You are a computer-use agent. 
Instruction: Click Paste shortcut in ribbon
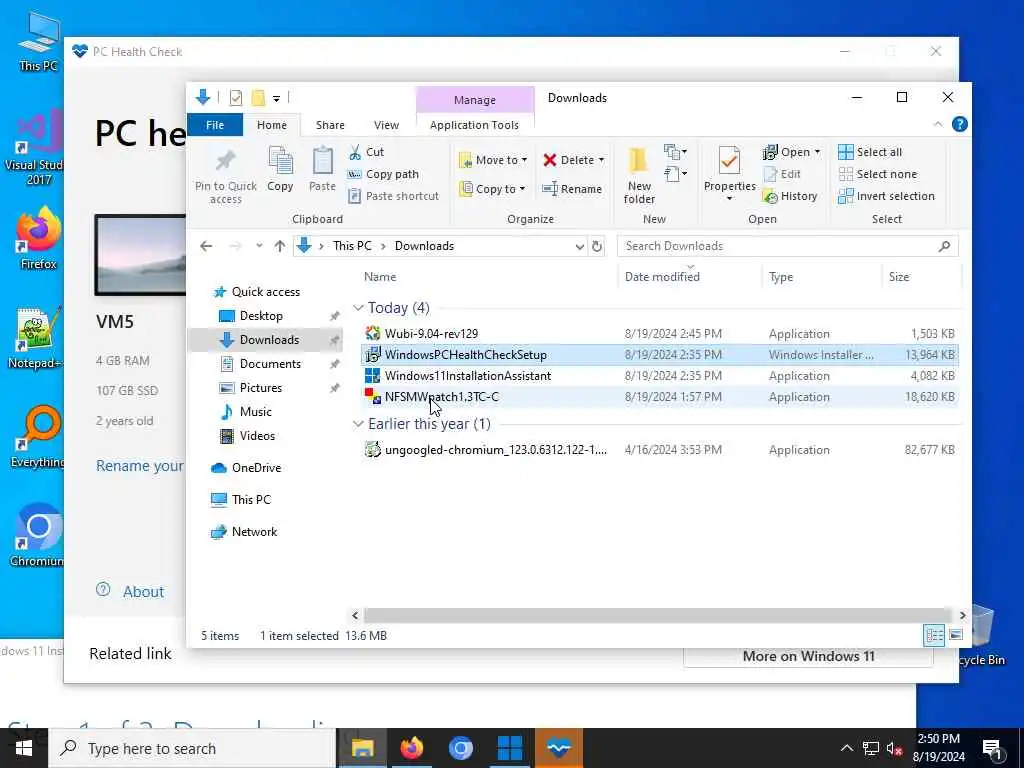click(393, 196)
